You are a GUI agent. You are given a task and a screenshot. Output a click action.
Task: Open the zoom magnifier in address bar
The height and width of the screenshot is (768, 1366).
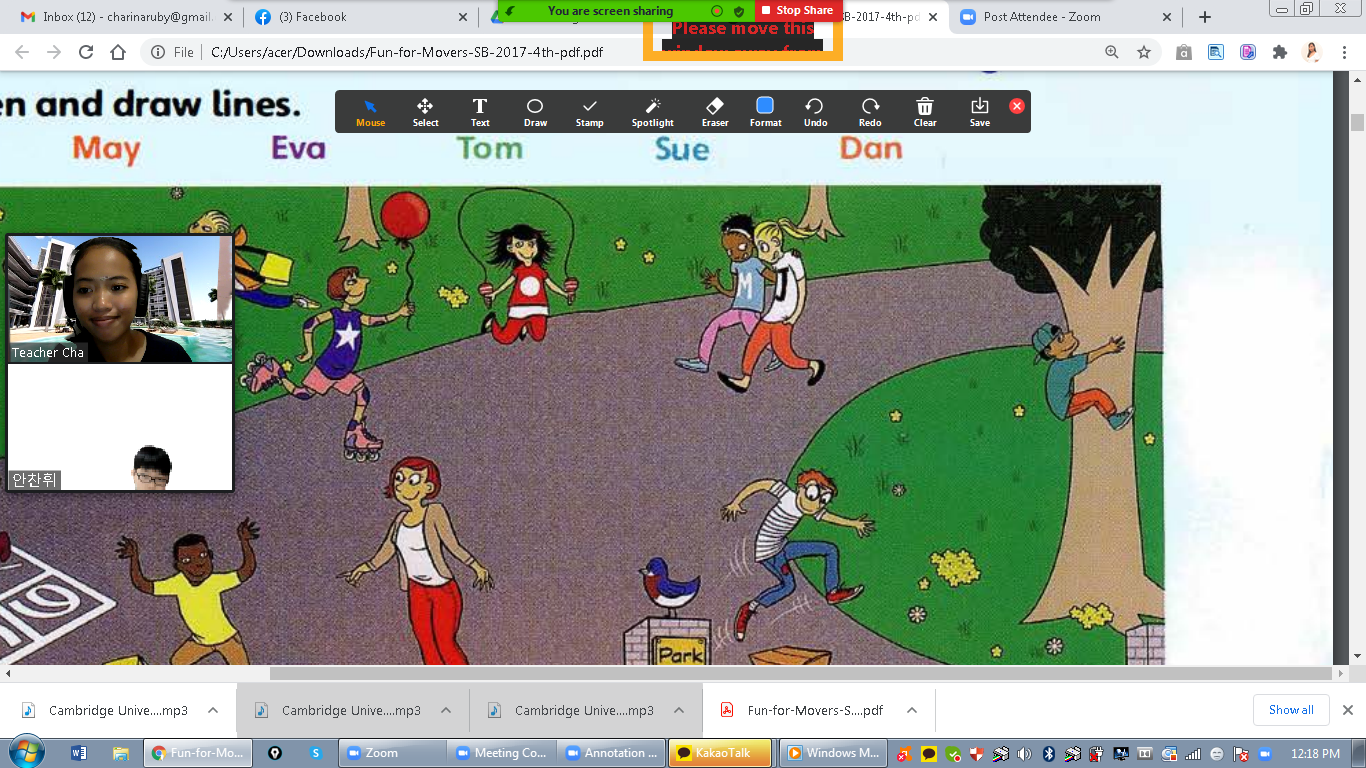pyautogui.click(x=1112, y=52)
